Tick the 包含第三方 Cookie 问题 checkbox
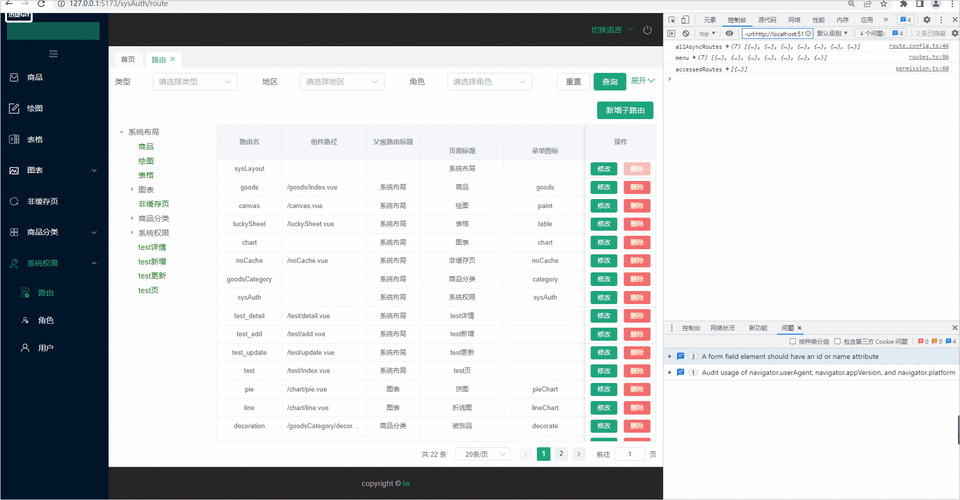960x500 pixels. coord(838,341)
